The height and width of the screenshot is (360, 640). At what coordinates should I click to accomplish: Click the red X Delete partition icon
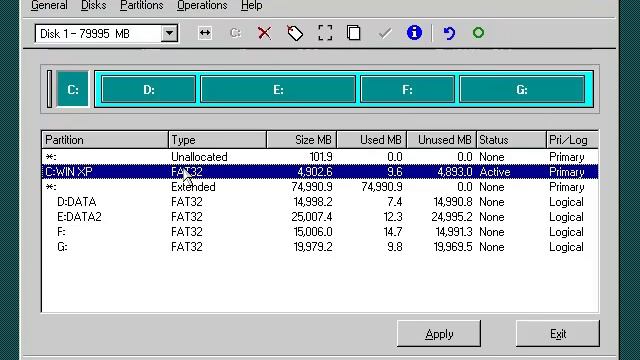264,33
